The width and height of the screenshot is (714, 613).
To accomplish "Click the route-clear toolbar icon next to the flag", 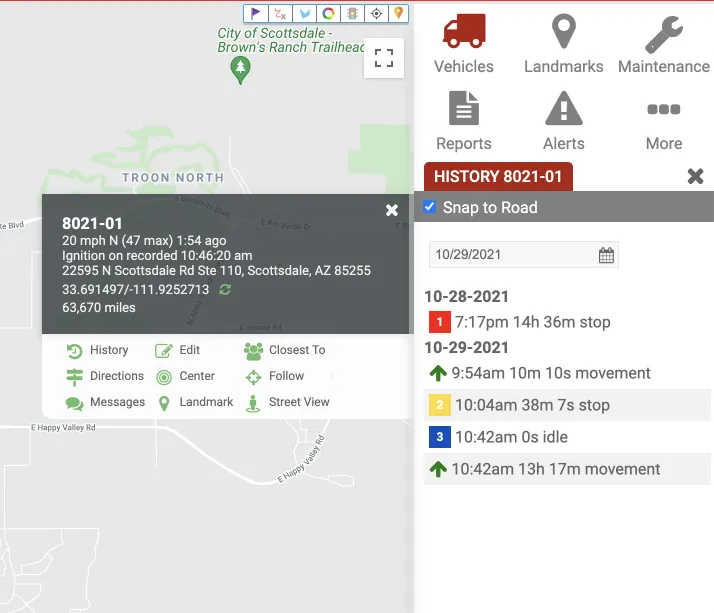I will tap(280, 14).
